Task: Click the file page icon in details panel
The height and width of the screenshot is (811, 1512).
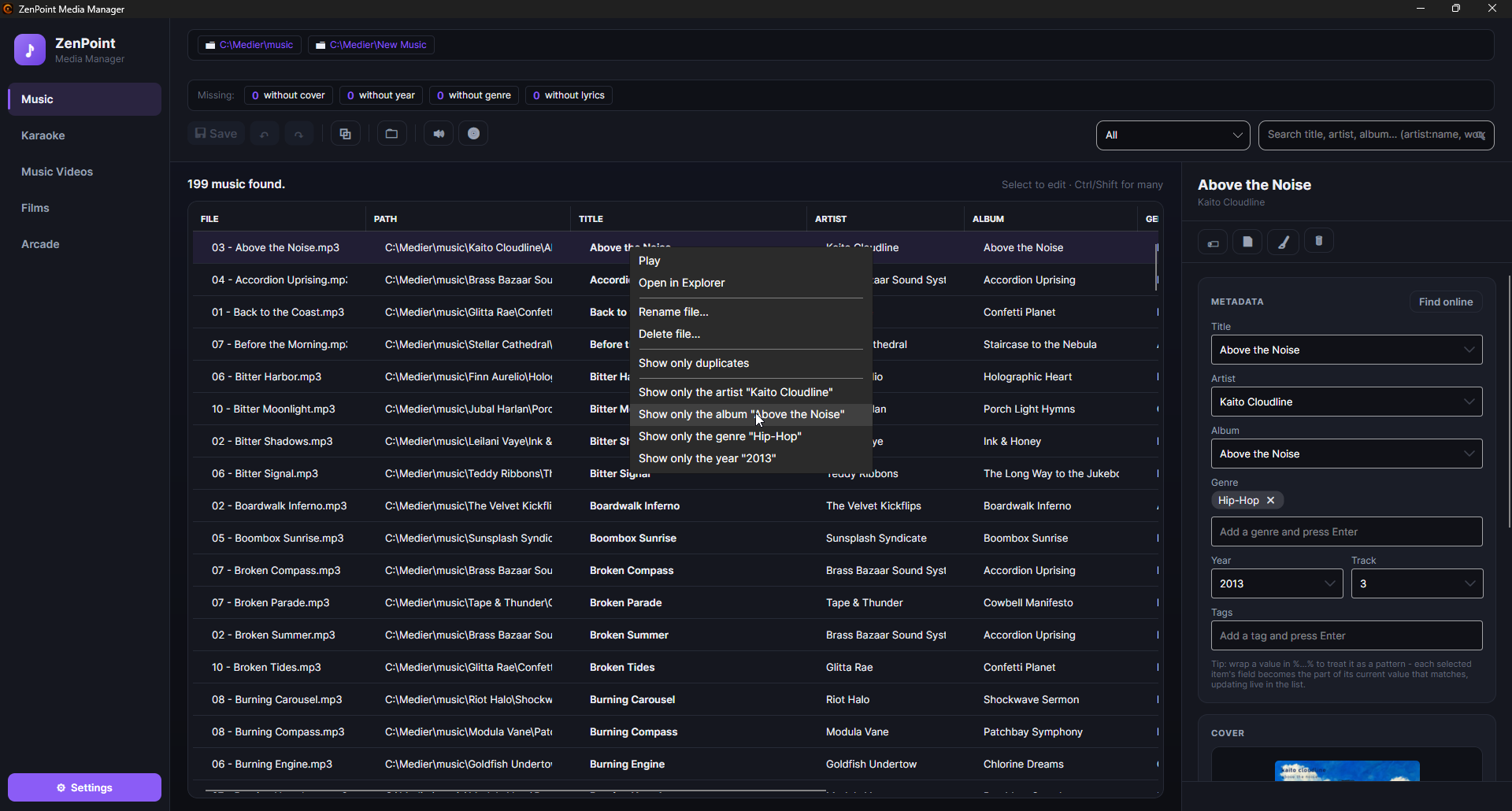Action: pos(1247,242)
